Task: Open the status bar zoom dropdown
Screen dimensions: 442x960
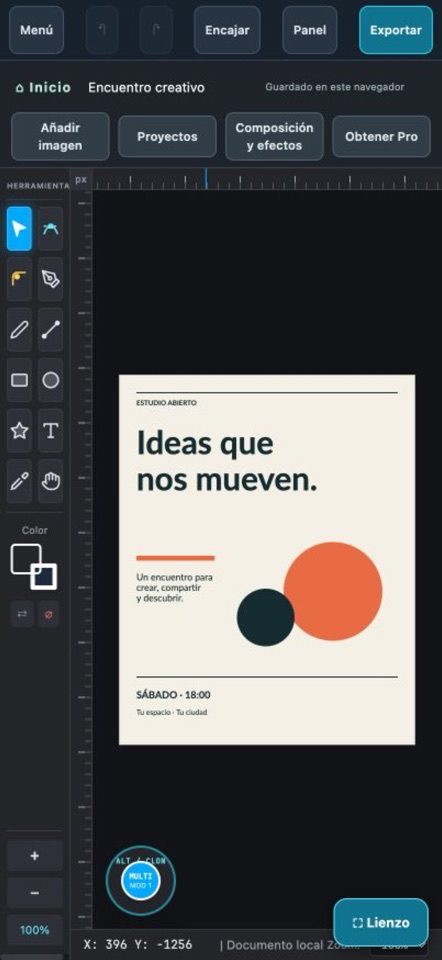Action: coord(398,945)
